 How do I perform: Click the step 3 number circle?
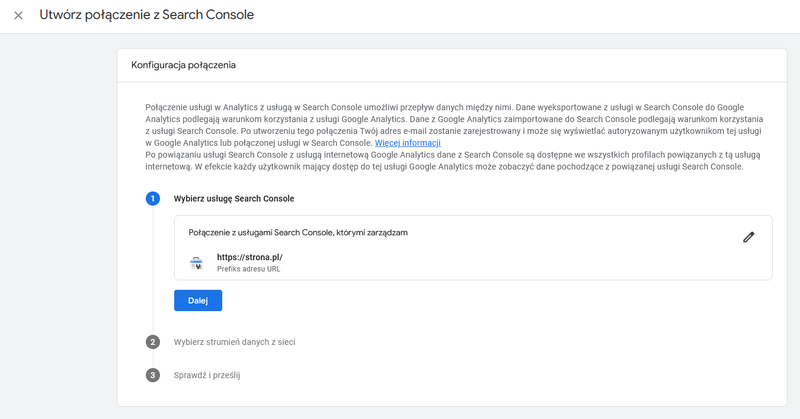[x=153, y=375]
